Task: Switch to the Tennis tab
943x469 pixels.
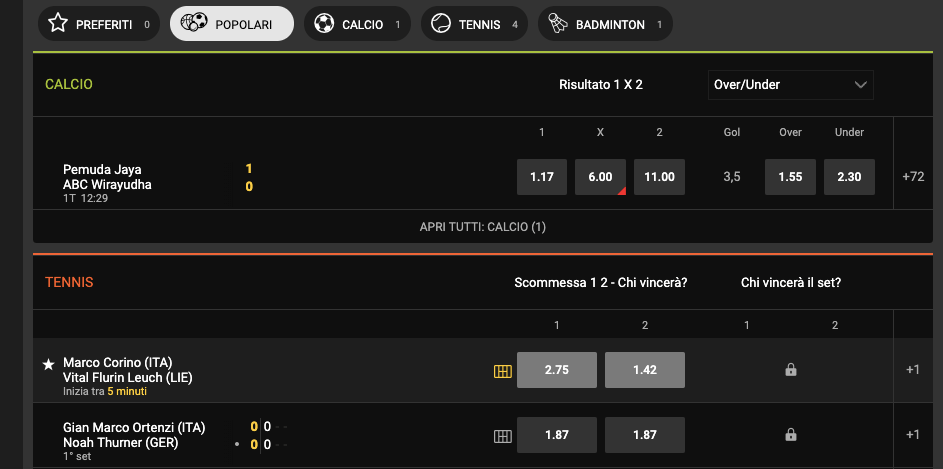Action: tap(474, 24)
